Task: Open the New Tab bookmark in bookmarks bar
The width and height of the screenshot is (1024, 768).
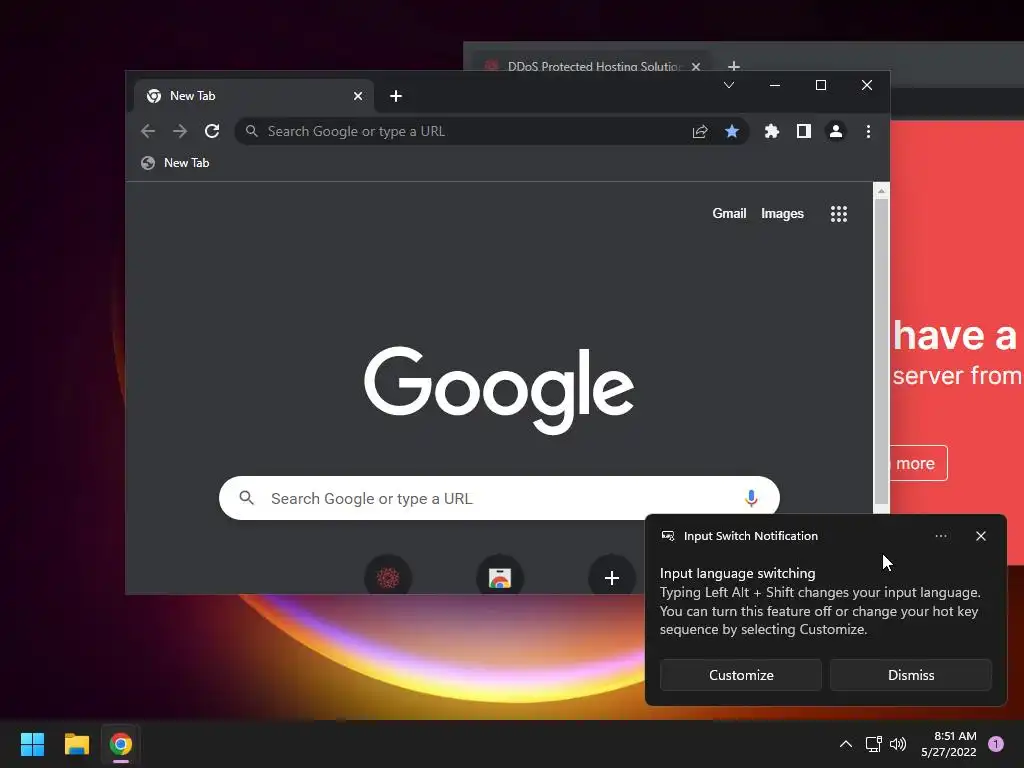Action: pyautogui.click(x=175, y=163)
